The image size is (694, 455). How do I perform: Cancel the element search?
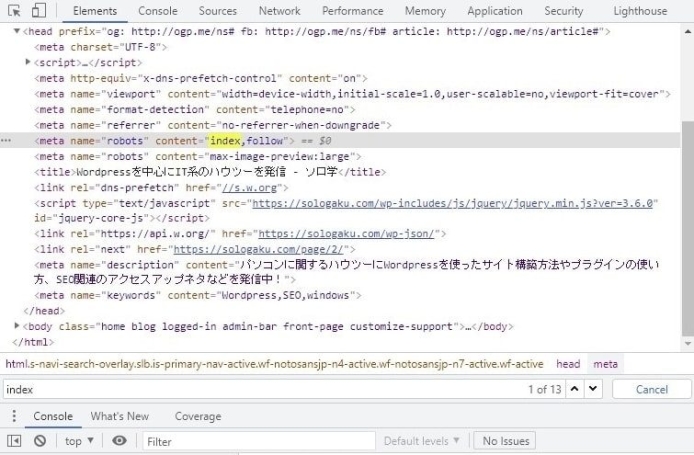652,389
